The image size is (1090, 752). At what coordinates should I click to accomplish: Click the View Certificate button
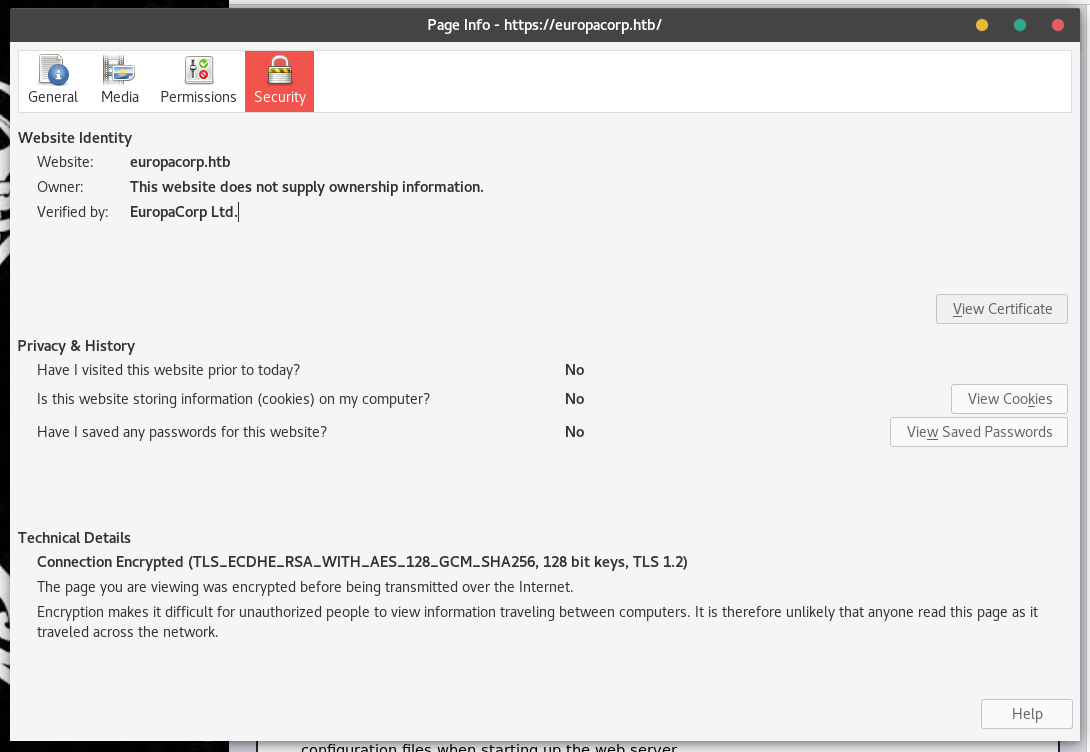(x=1002, y=309)
